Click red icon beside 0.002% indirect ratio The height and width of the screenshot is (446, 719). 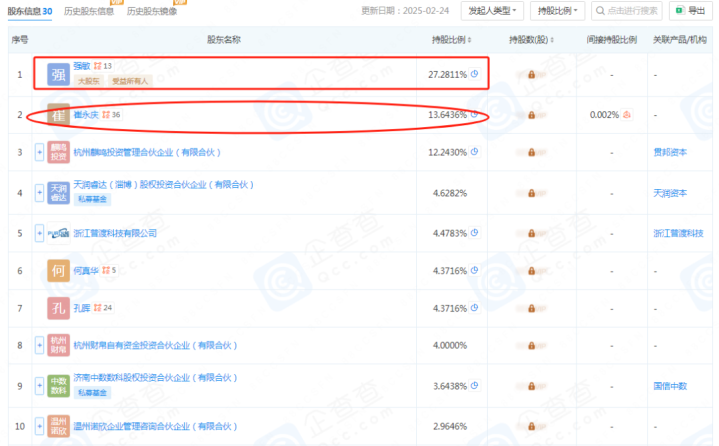tap(627, 115)
